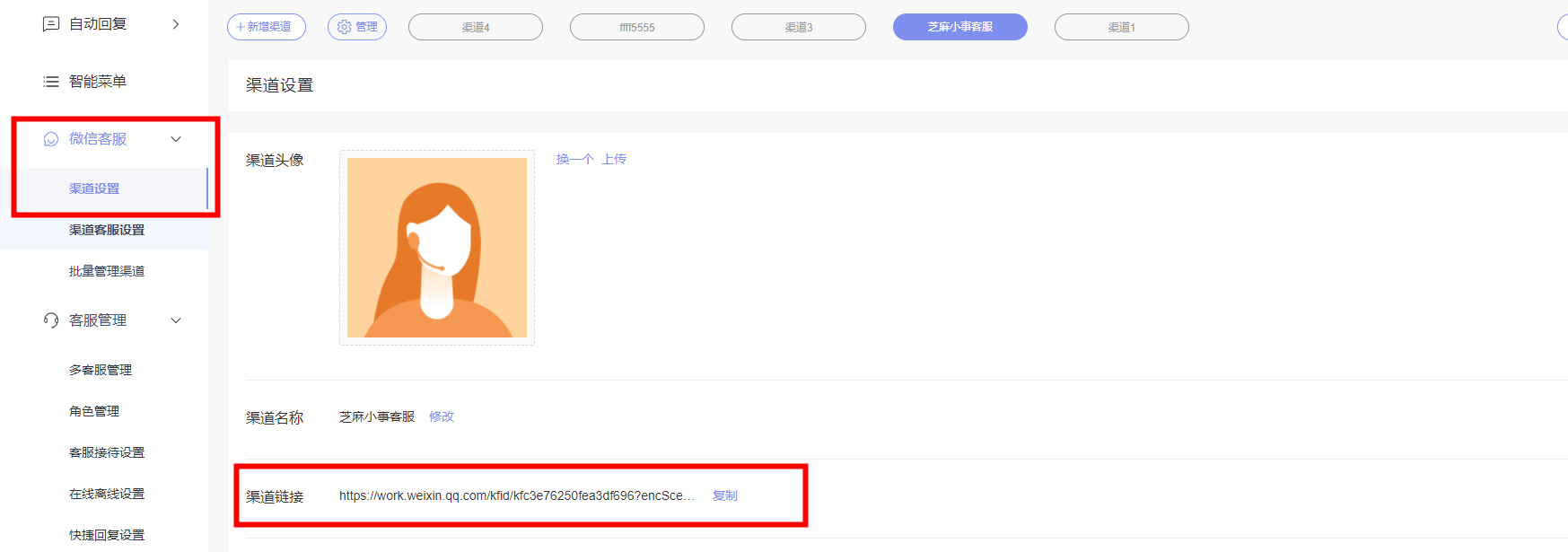1568x552 pixels.
Task: Expand the 自动回复 menu arrow
Action: (x=176, y=24)
